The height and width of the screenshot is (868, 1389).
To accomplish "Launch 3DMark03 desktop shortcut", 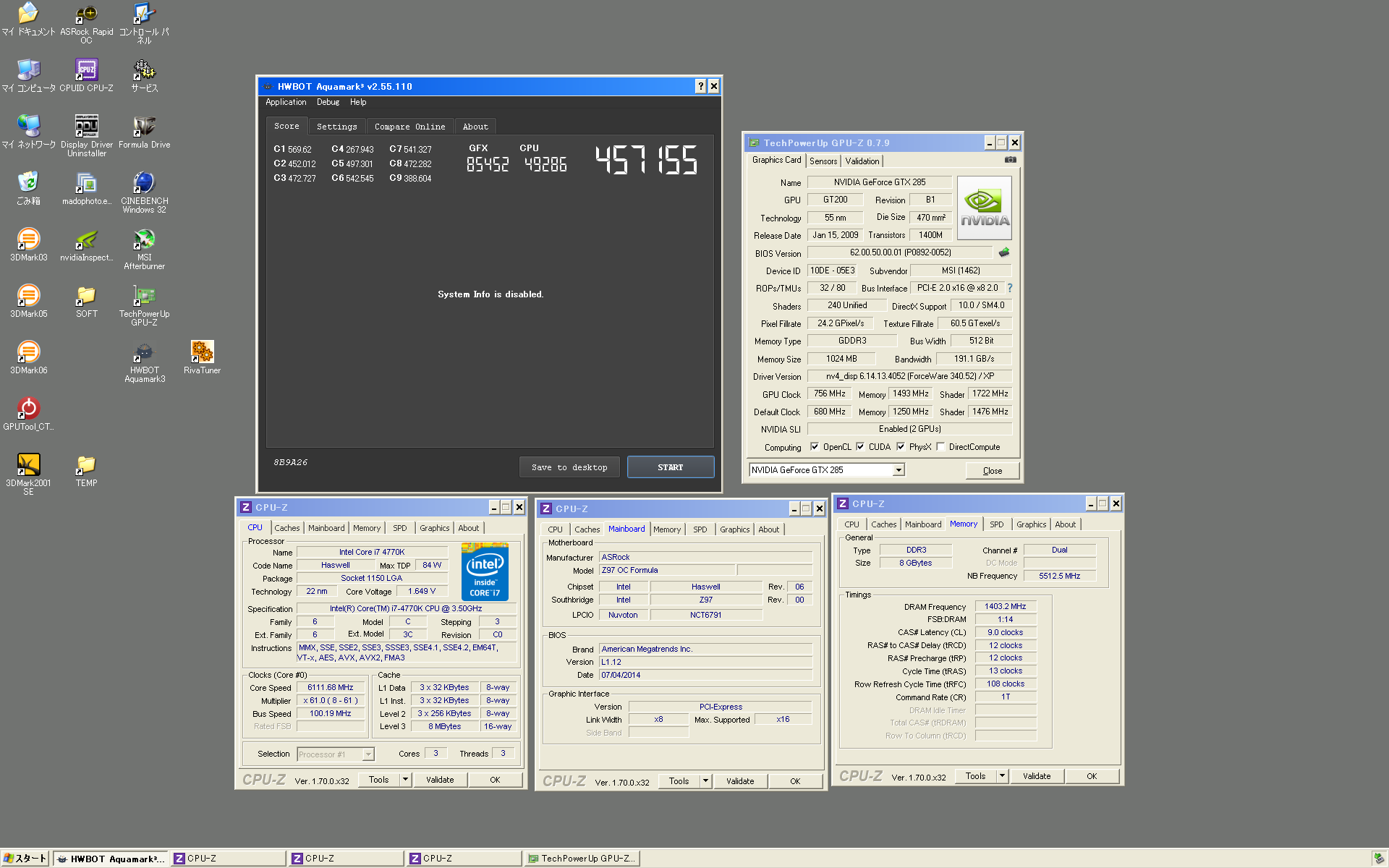I will 28,244.
